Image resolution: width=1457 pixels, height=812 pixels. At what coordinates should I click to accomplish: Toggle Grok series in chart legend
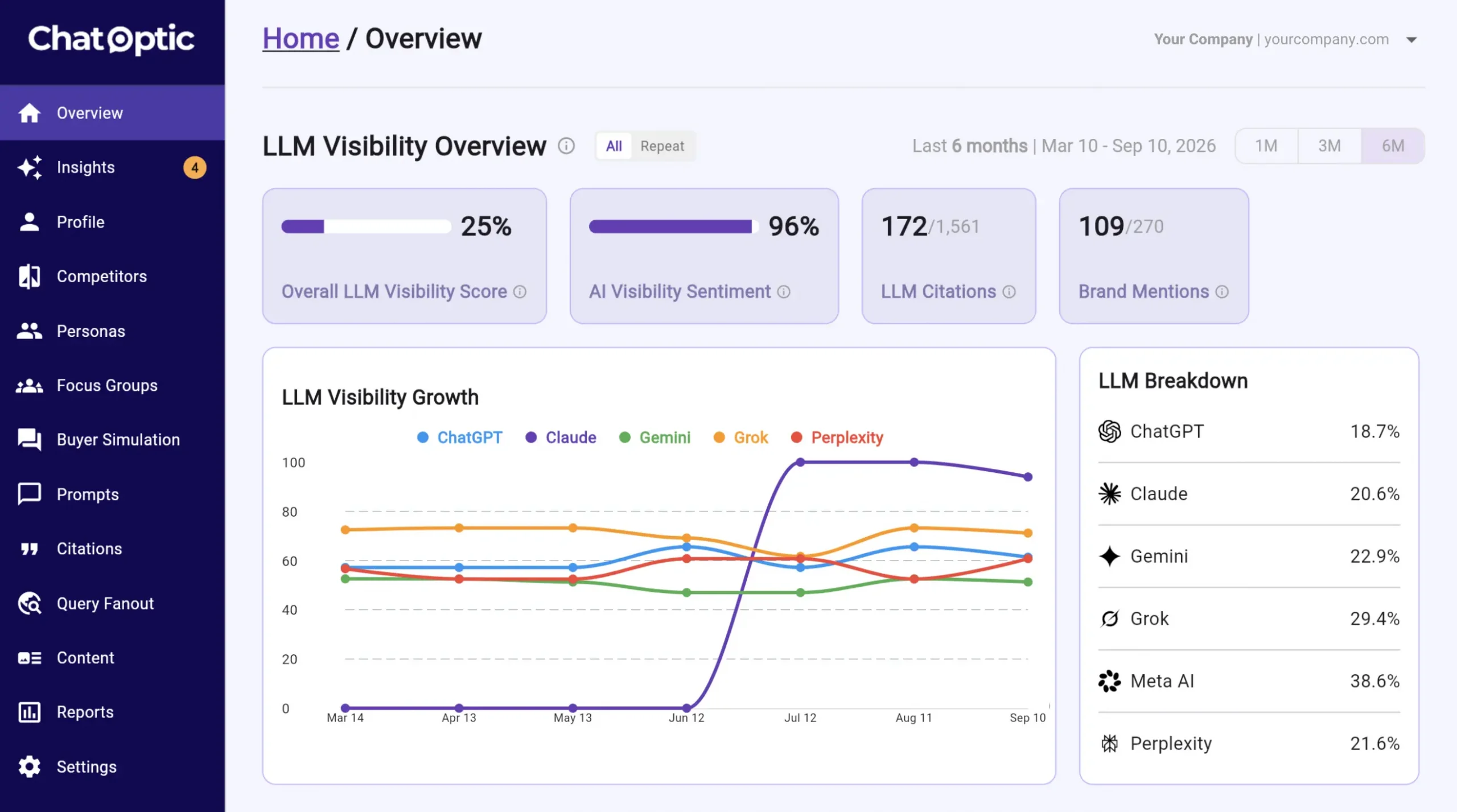click(x=741, y=438)
